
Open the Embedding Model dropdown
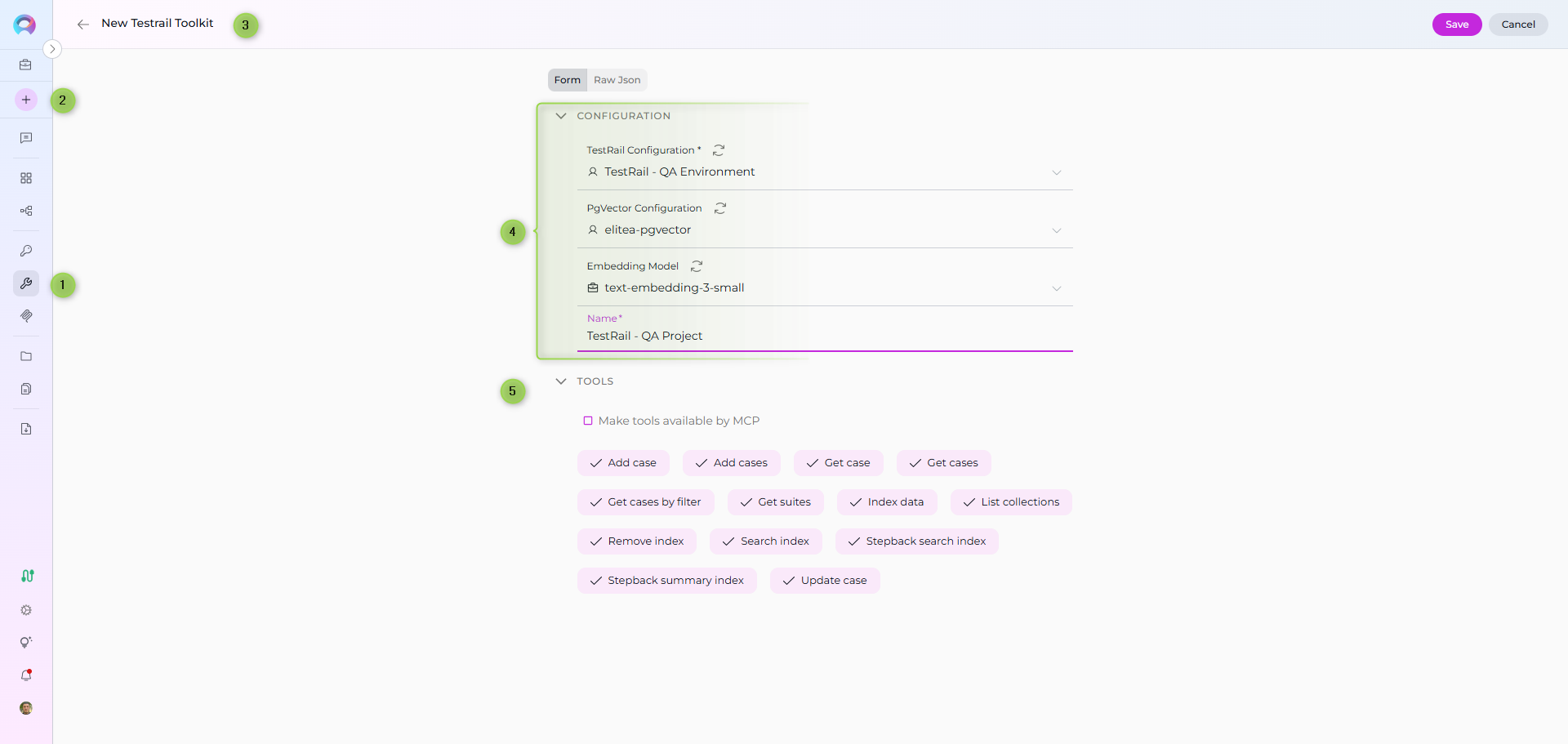point(1057,288)
